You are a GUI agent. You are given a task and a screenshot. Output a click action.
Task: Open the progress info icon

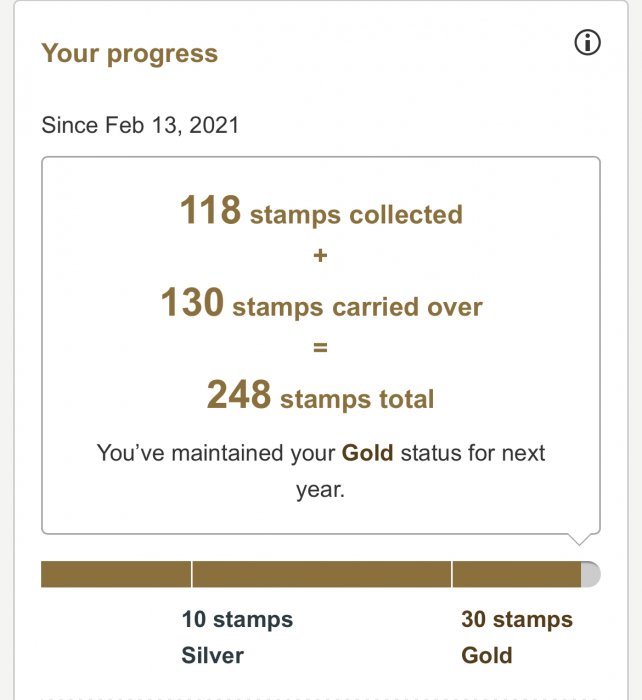pos(588,43)
